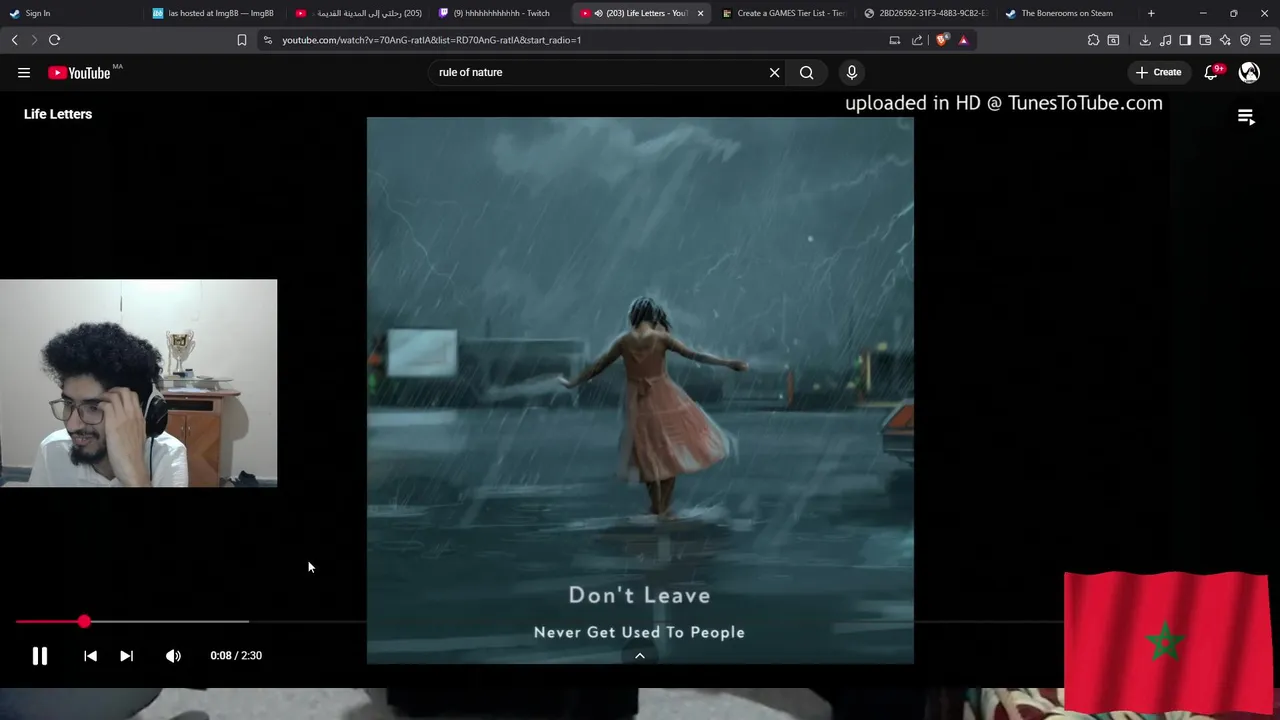The width and height of the screenshot is (1280, 720).
Task: Open the YouTube hamburger guide menu
Action: [24, 72]
